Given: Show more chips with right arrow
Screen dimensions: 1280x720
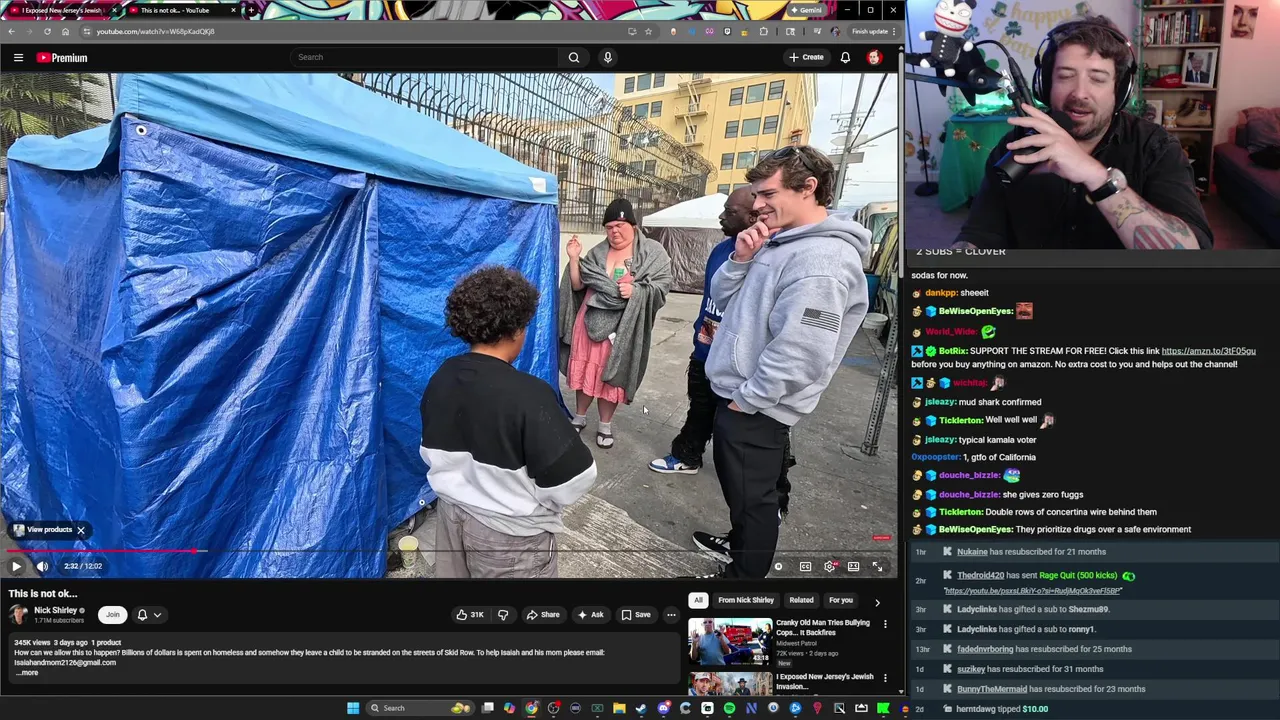Looking at the screenshot, I should (877, 602).
